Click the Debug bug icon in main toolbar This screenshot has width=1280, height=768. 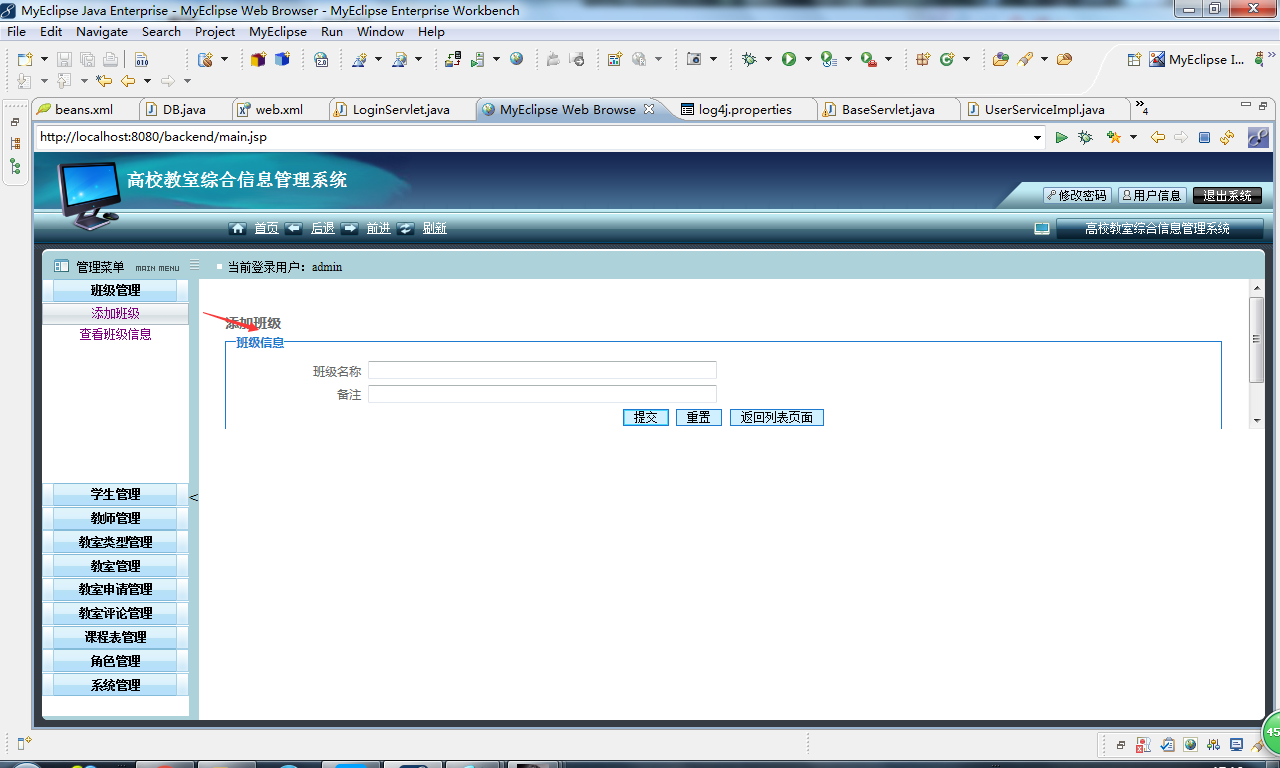pyautogui.click(x=749, y=60)
